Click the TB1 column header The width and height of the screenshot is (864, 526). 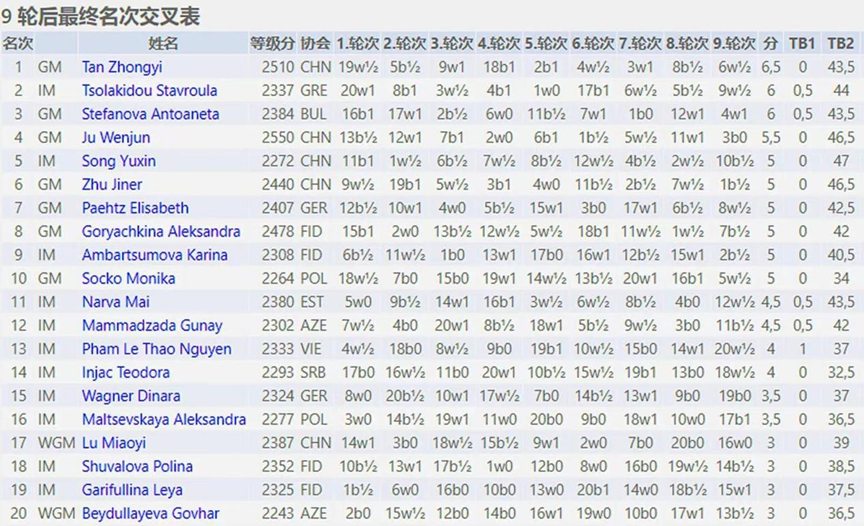pyautogui.click(x=802, y=44)
